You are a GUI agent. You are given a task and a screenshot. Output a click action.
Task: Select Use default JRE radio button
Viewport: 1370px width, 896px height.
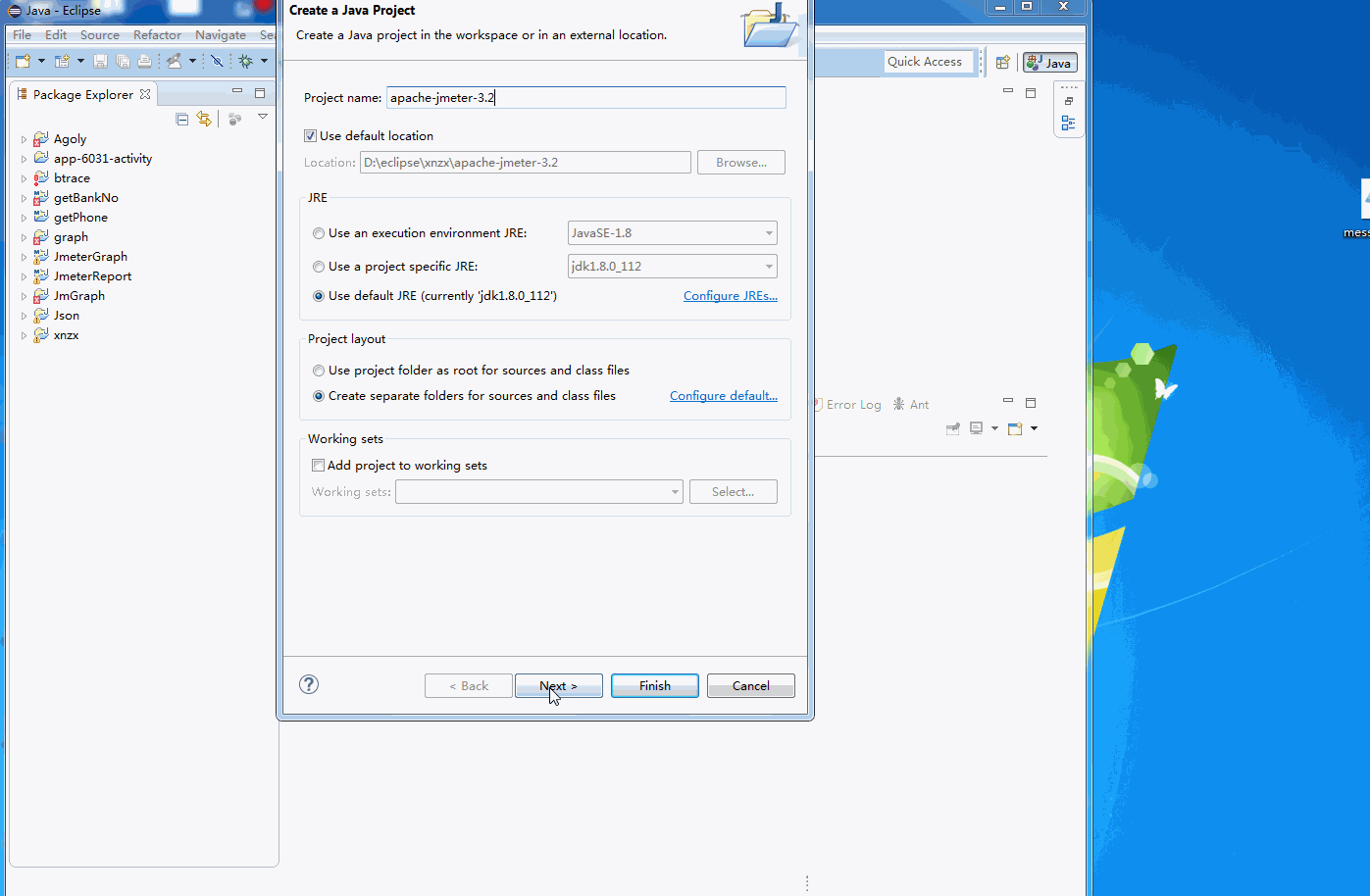coord(319,296)
